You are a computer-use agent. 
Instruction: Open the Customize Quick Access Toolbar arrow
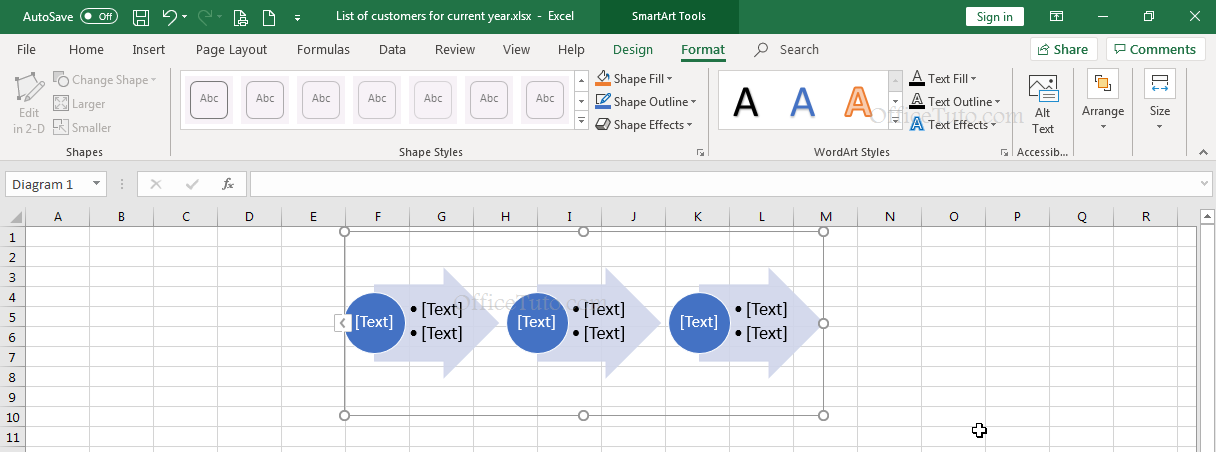(298, 18)
